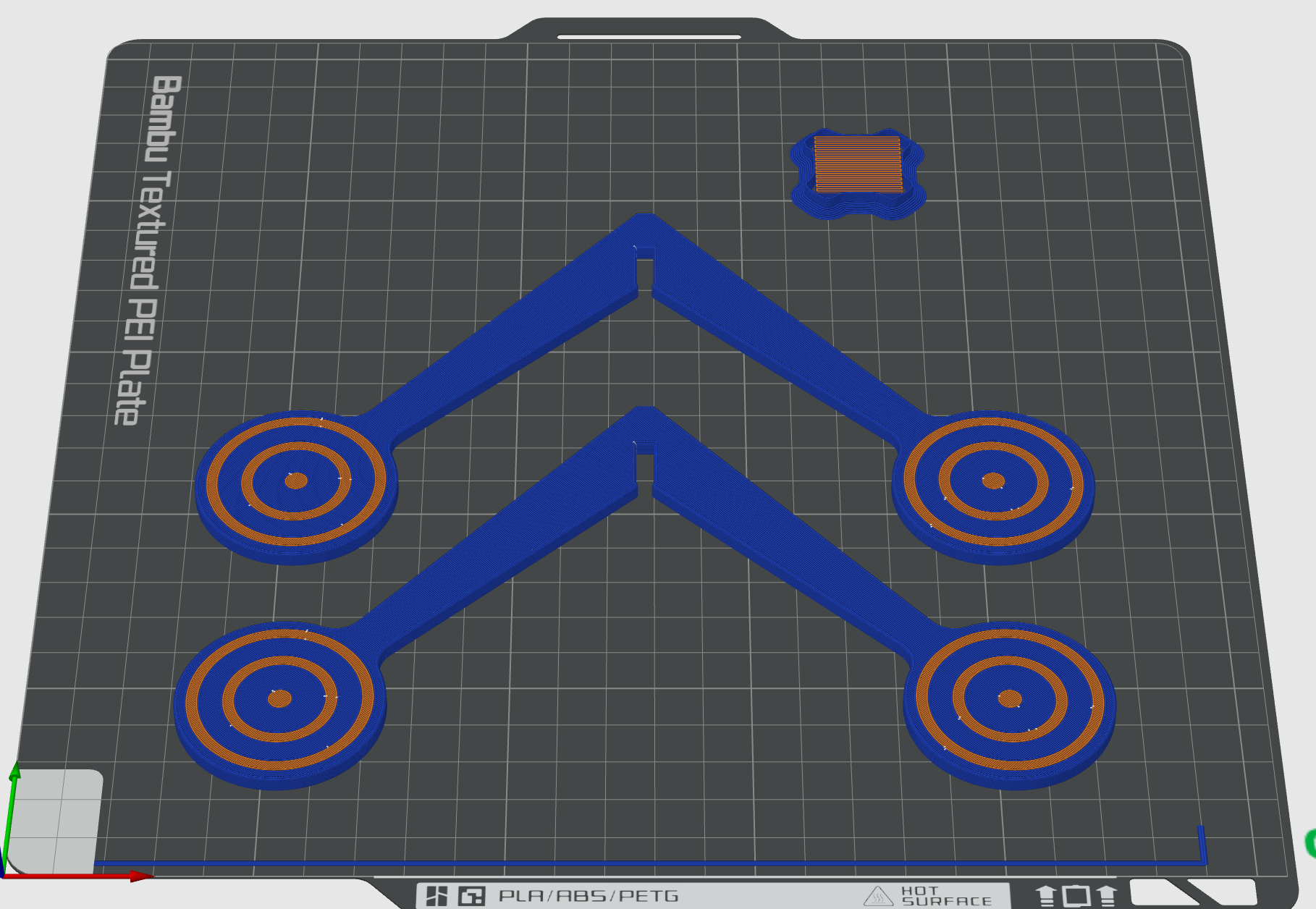Viewport: 1316px width, 909px height.
Task: Click the blue purge line along plate front
Action: point(649,863)
